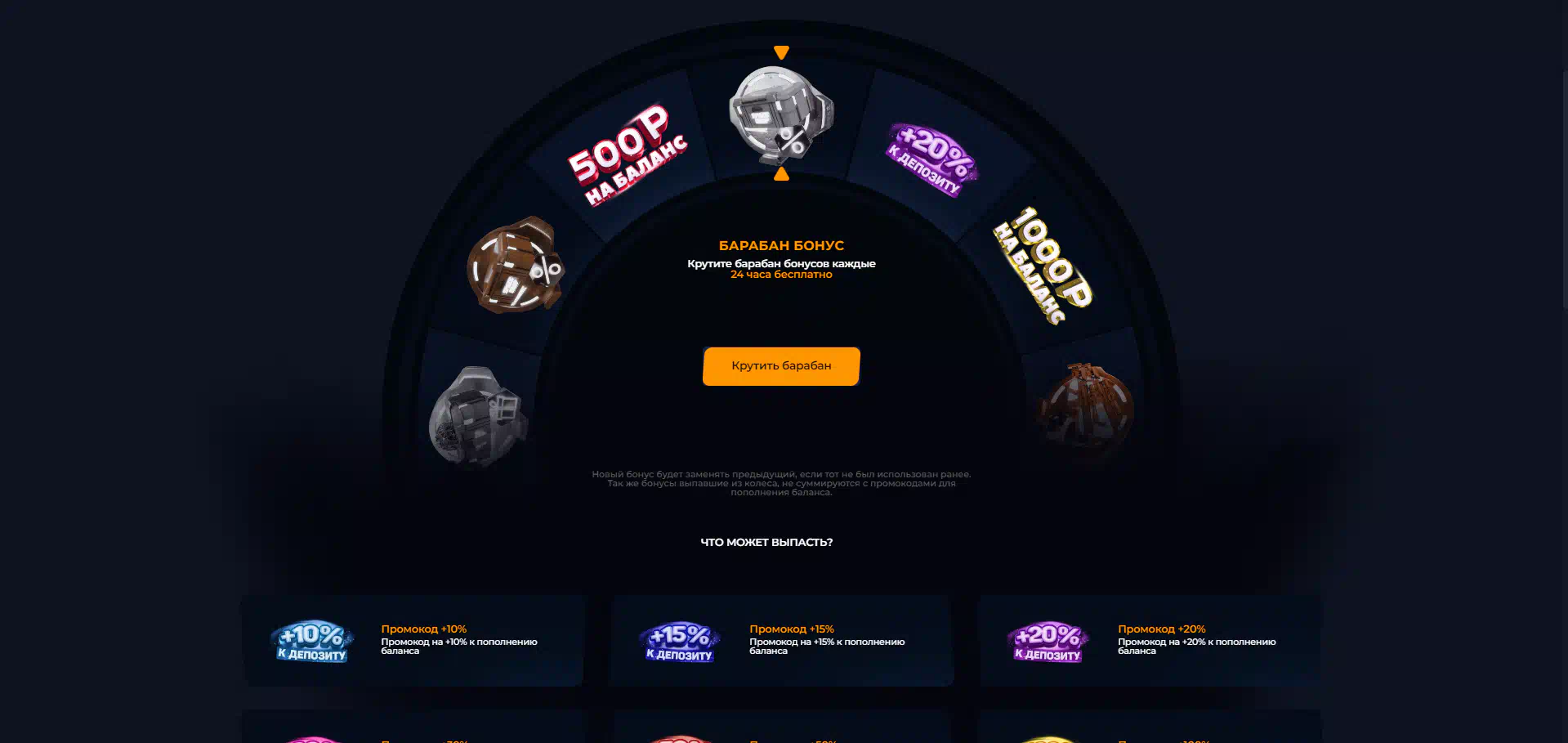Click the Крутить барабан button
The width and height of the screenshot is (1568, 743).
pos(781,365)
